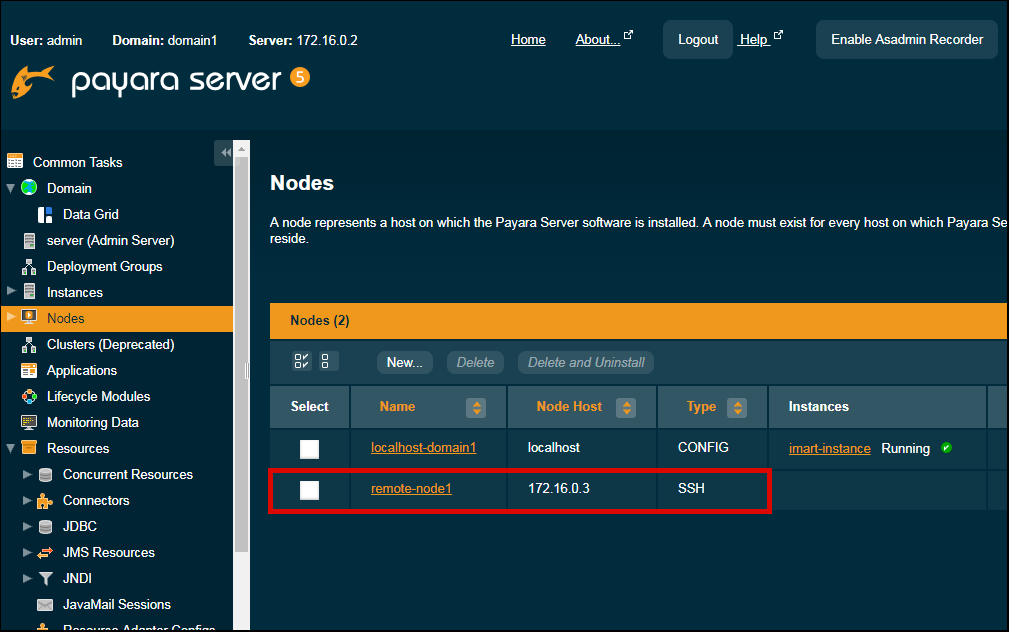
Task: Sort the Node Host column
Action: 626,407
